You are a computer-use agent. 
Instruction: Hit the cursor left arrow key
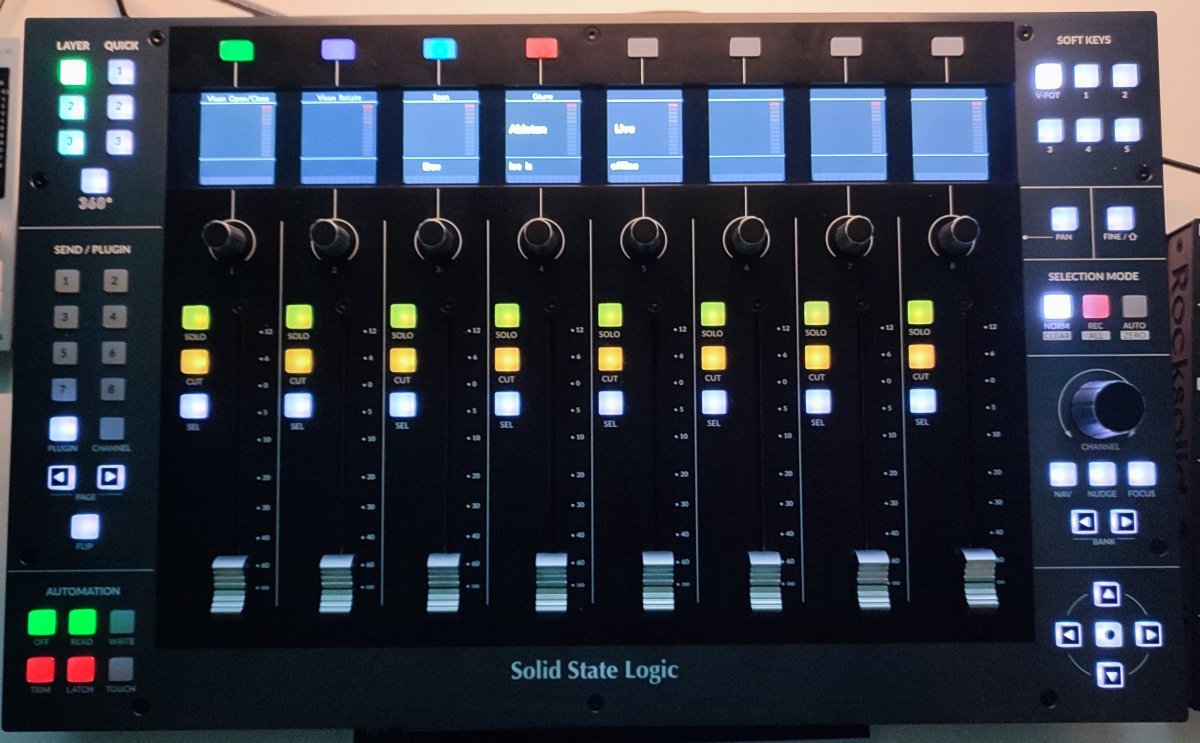[1069, 634]
